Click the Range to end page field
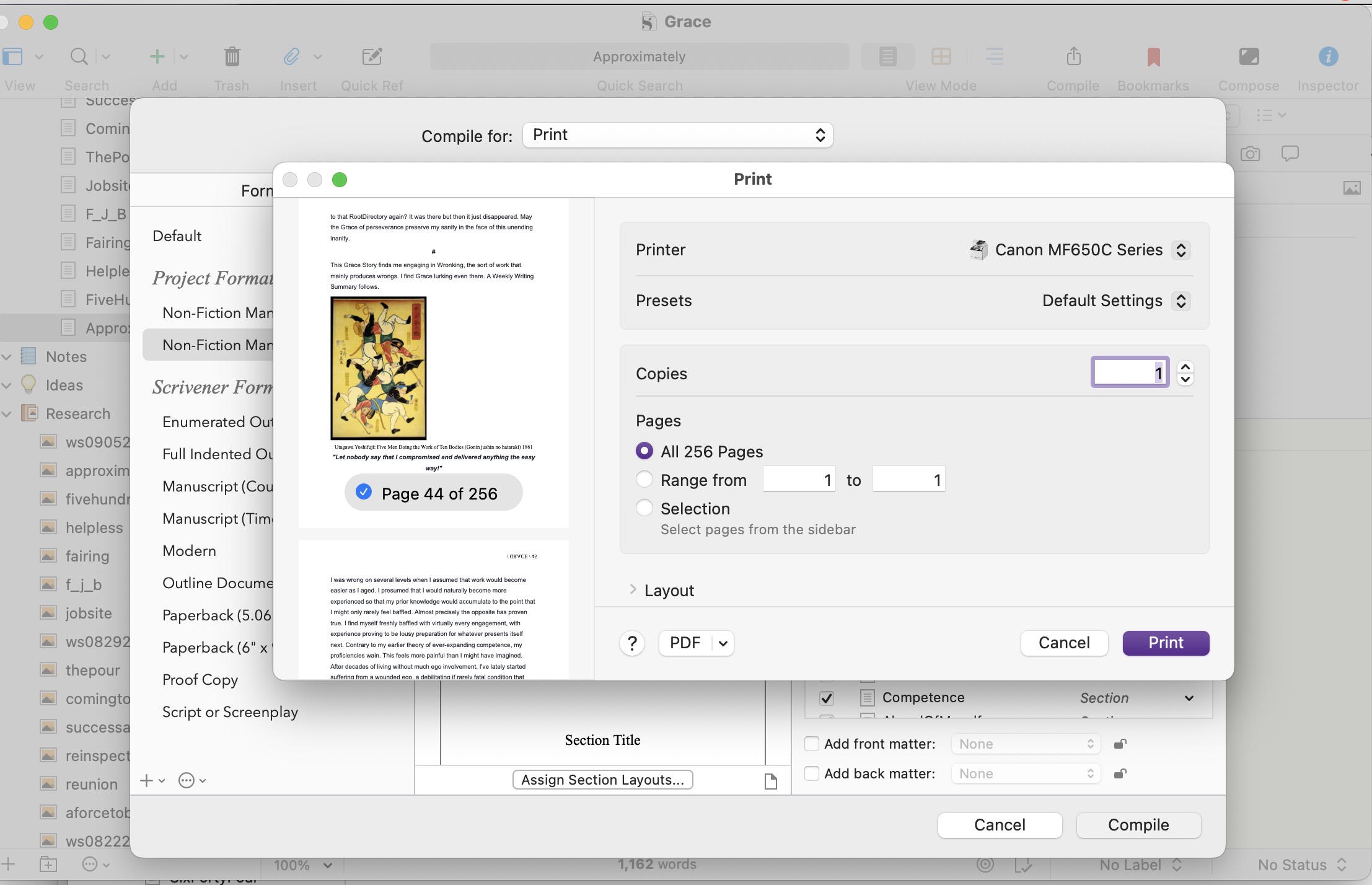Viewport: 1372px width, 885px height. click(908, 480)
